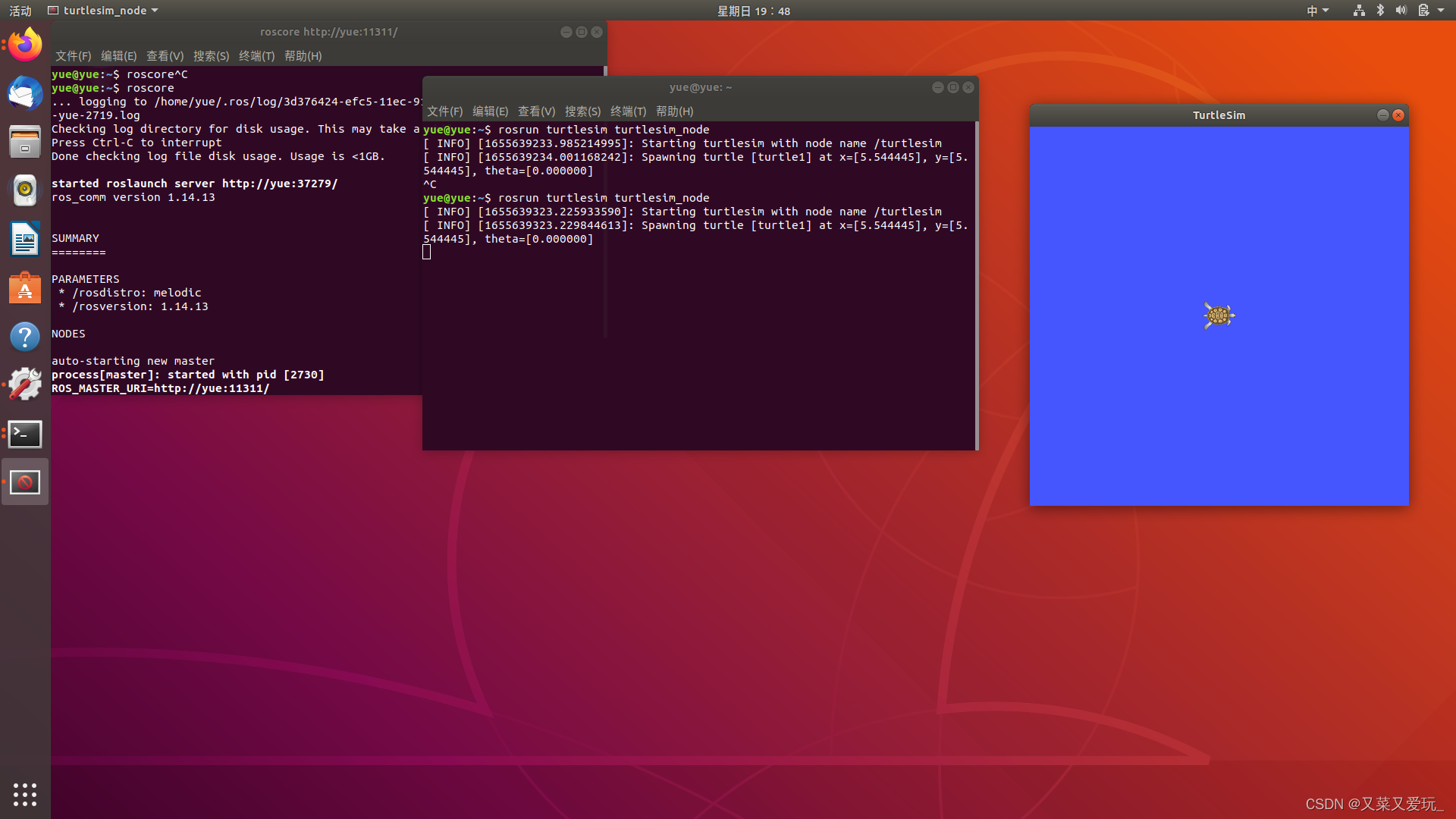The width and height of the screenshot is (1456, 819).
Task: Open the volume speaker indicator
Action: tap(1401, 11)
